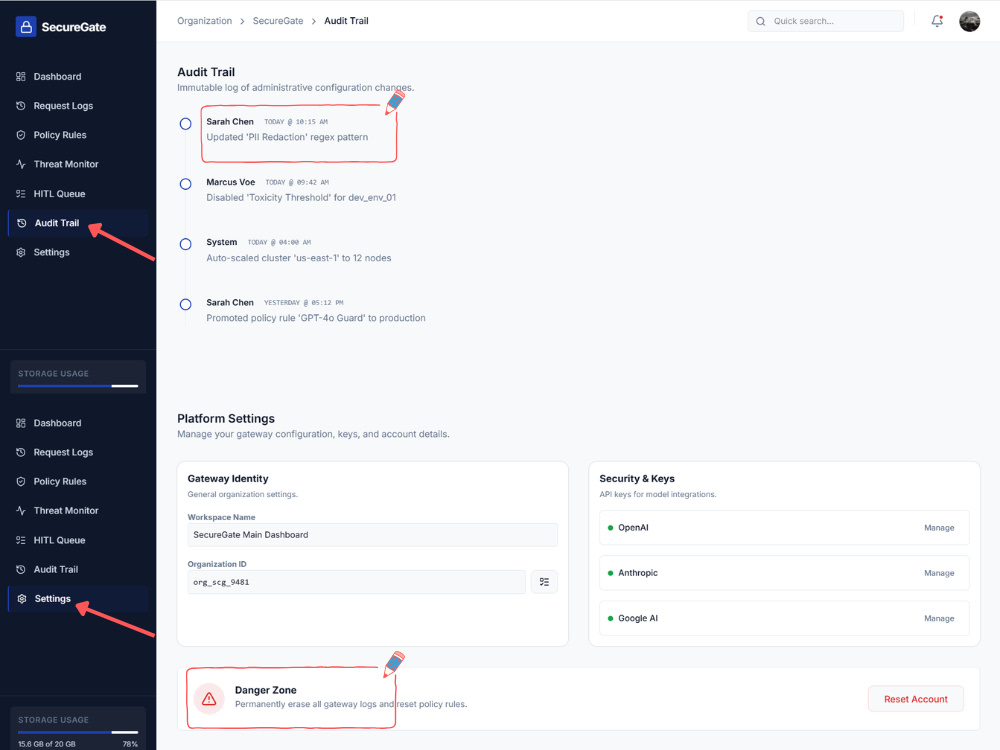
Task: Click the timeline marker for the System entry
Action: point(186,244)
